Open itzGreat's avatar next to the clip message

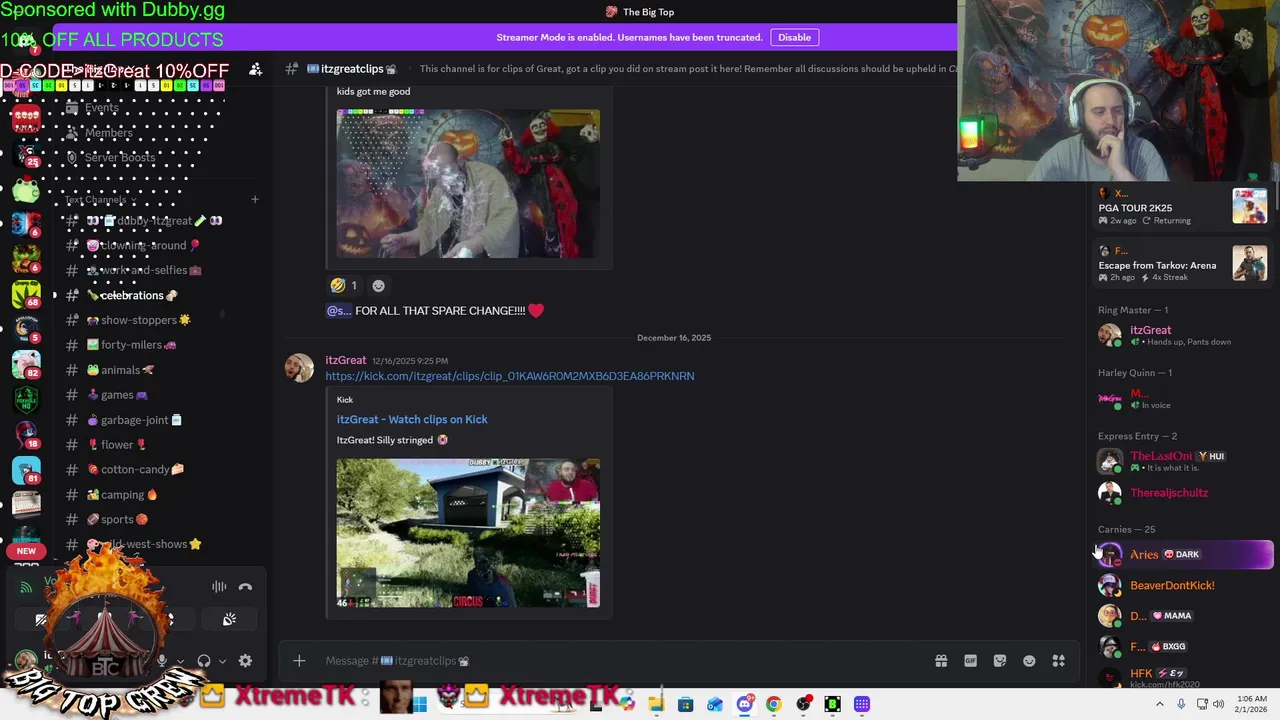tap(299, 368)
